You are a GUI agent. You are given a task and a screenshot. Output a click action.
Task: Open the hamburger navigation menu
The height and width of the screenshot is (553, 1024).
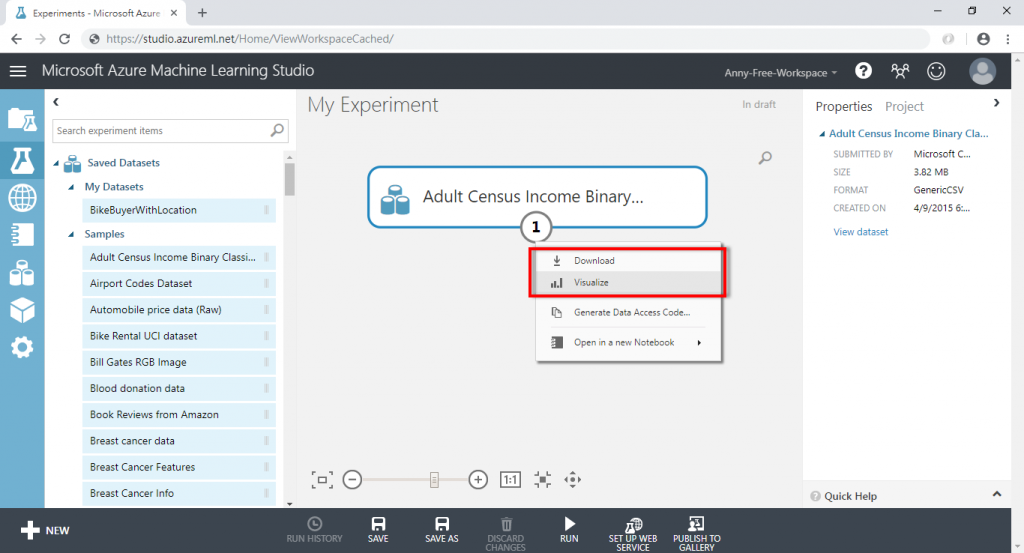(x=18, y=71)
